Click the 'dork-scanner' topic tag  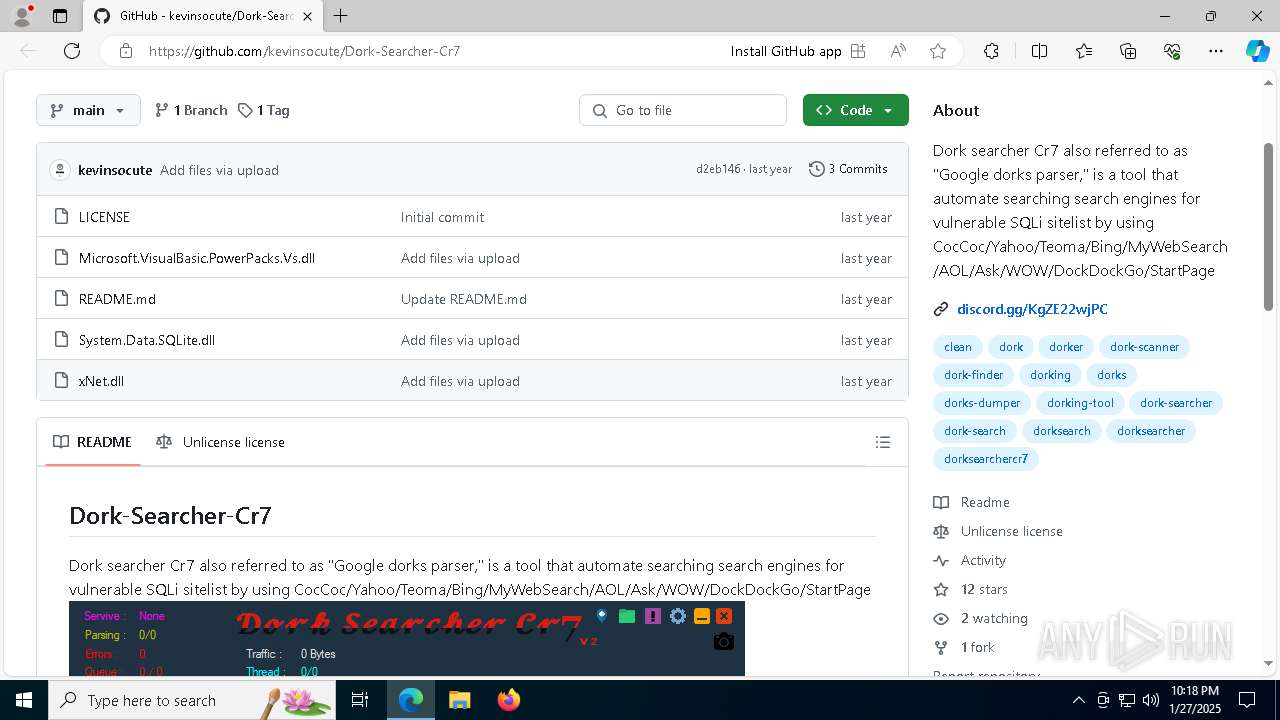[x=1144, y=347]
